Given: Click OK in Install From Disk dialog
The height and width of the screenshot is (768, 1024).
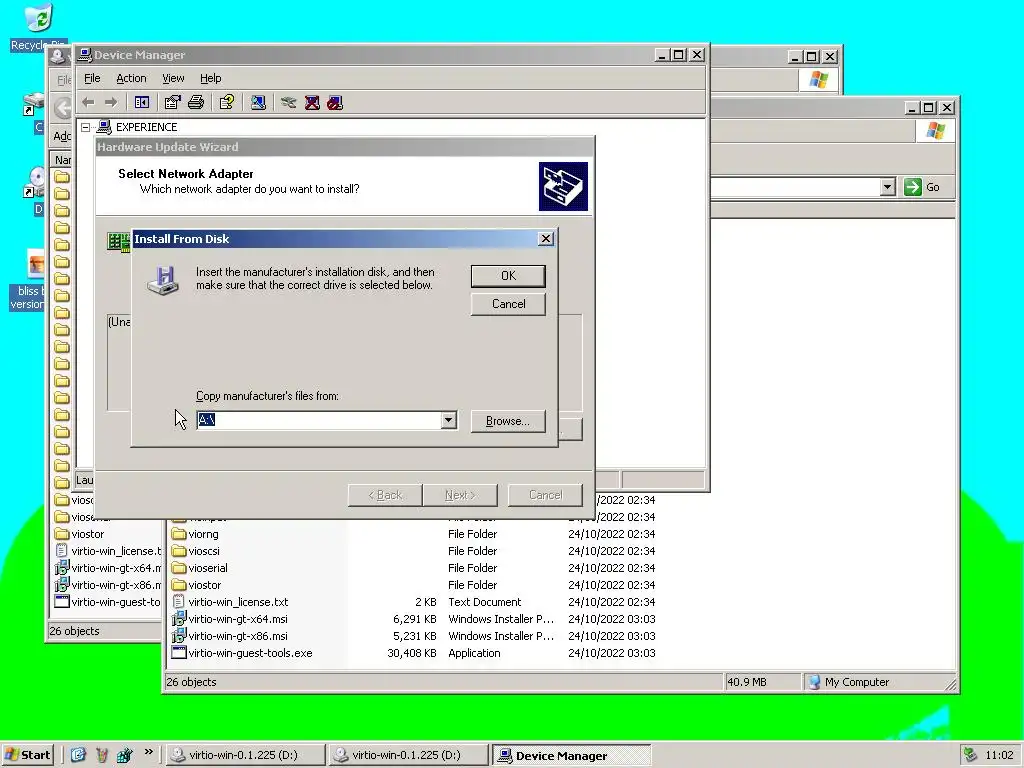Looking at the screenshot, I should (508, 276).
